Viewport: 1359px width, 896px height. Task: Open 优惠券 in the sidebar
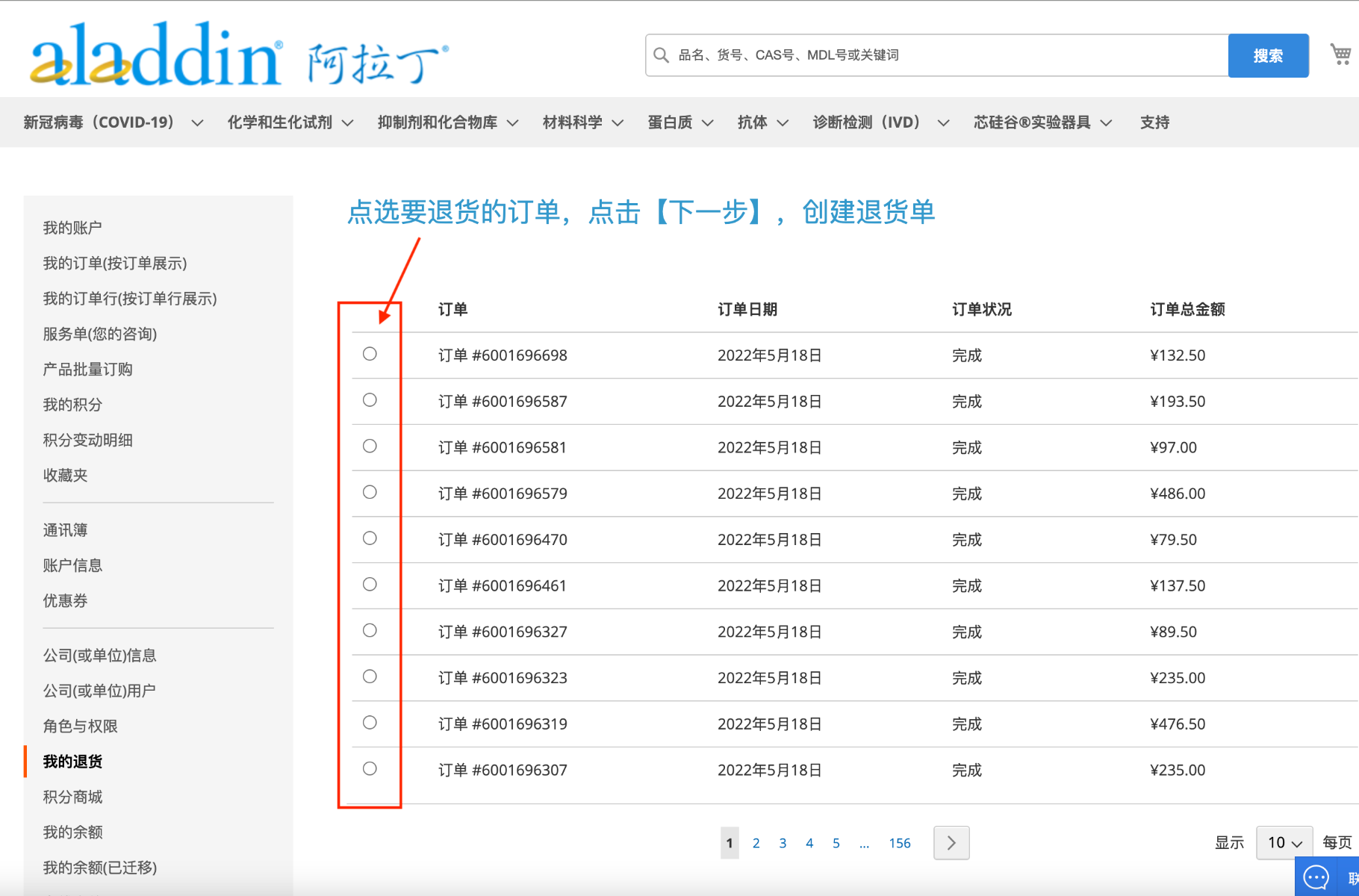tap(65, 600)
